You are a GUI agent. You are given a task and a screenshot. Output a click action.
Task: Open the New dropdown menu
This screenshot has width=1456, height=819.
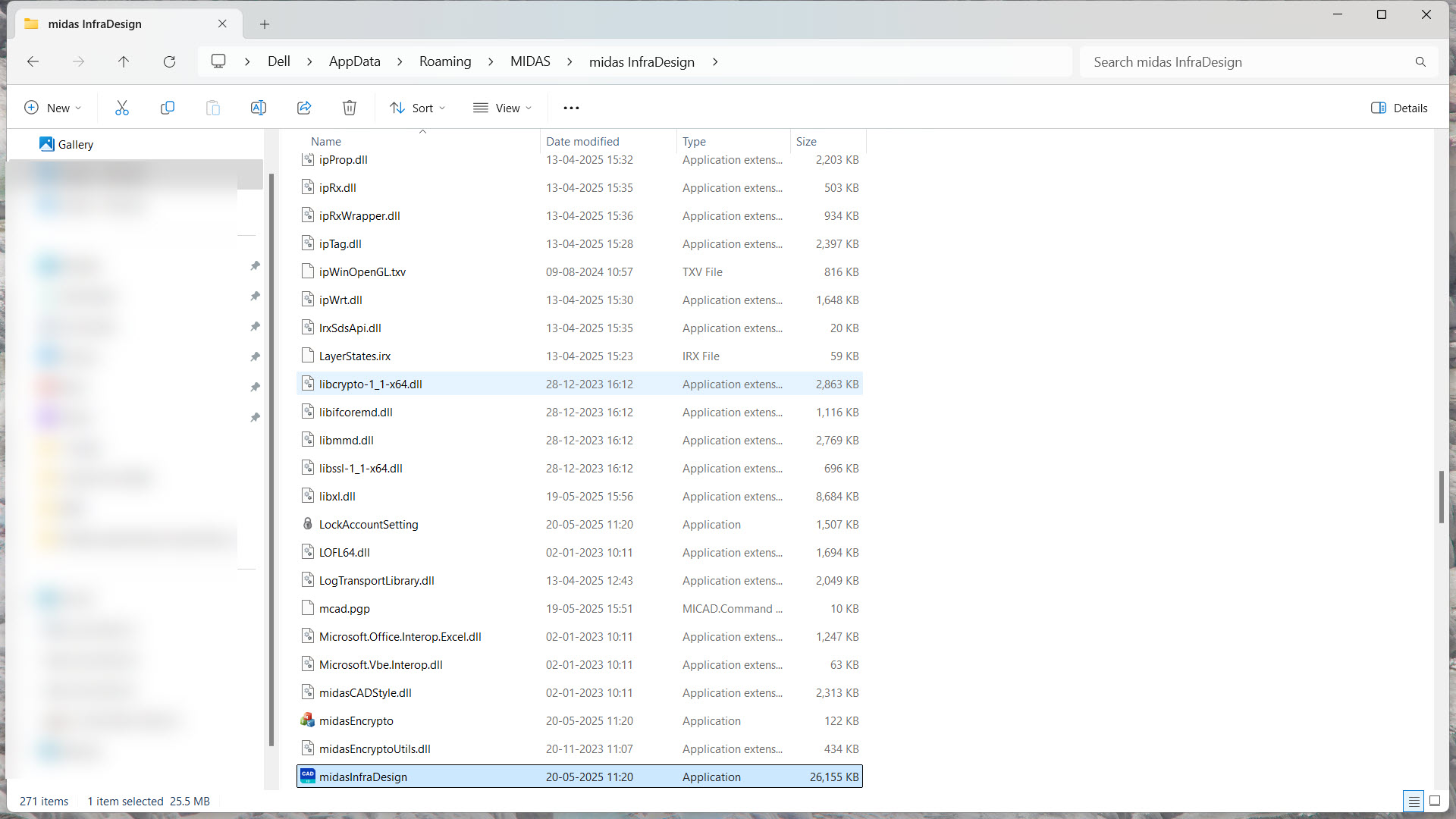click(x=52, y=108)
